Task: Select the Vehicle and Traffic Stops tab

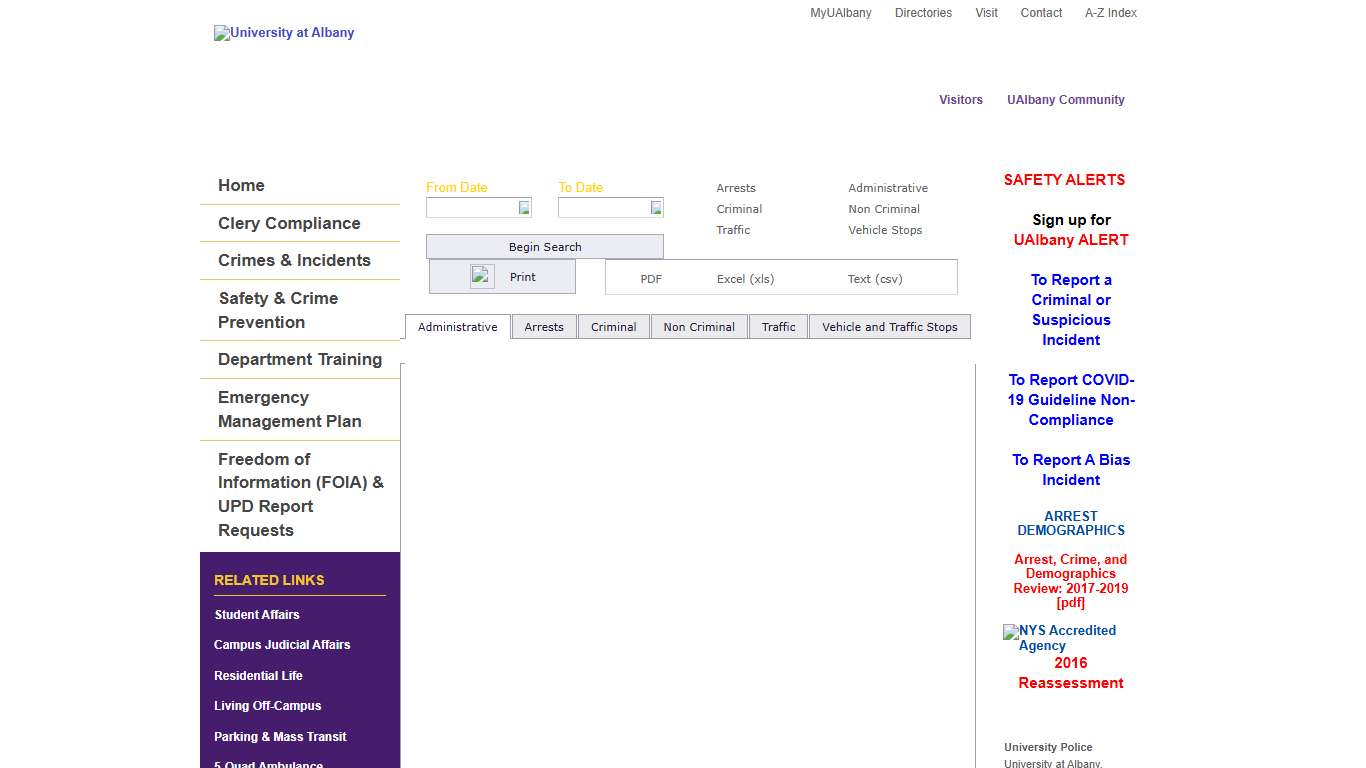Action: (x=889, y=326)
